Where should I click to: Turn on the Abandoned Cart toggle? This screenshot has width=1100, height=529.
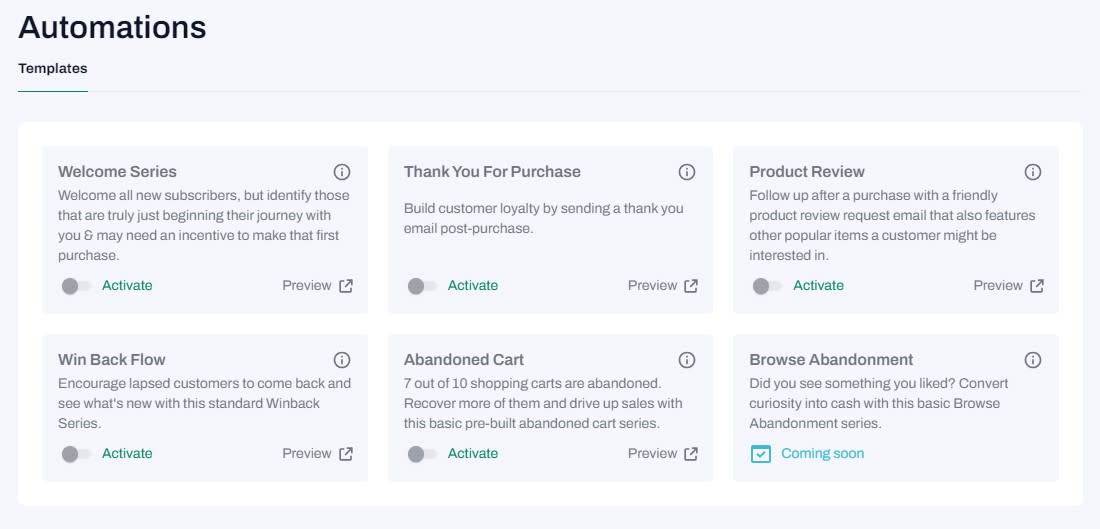click(422, 454)
